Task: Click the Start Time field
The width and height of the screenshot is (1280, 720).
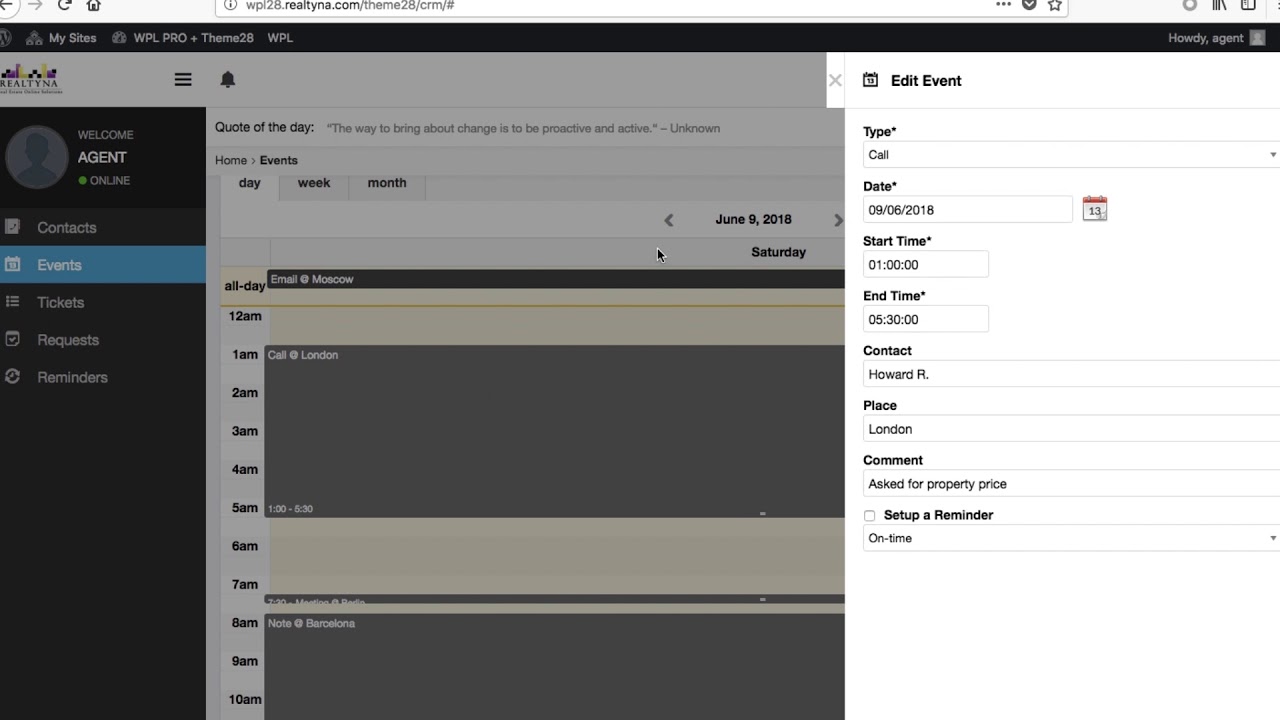Action: tap(926, 265)
